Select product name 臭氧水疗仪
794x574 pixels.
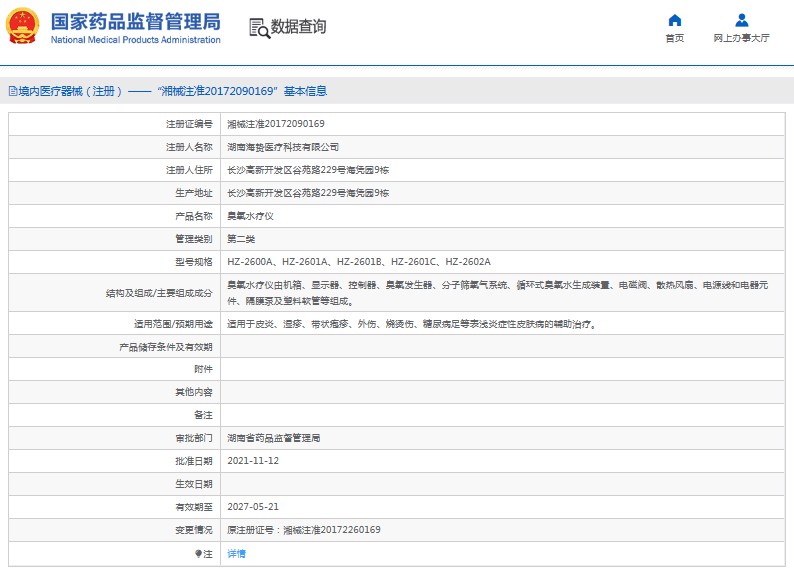[250, 216]
